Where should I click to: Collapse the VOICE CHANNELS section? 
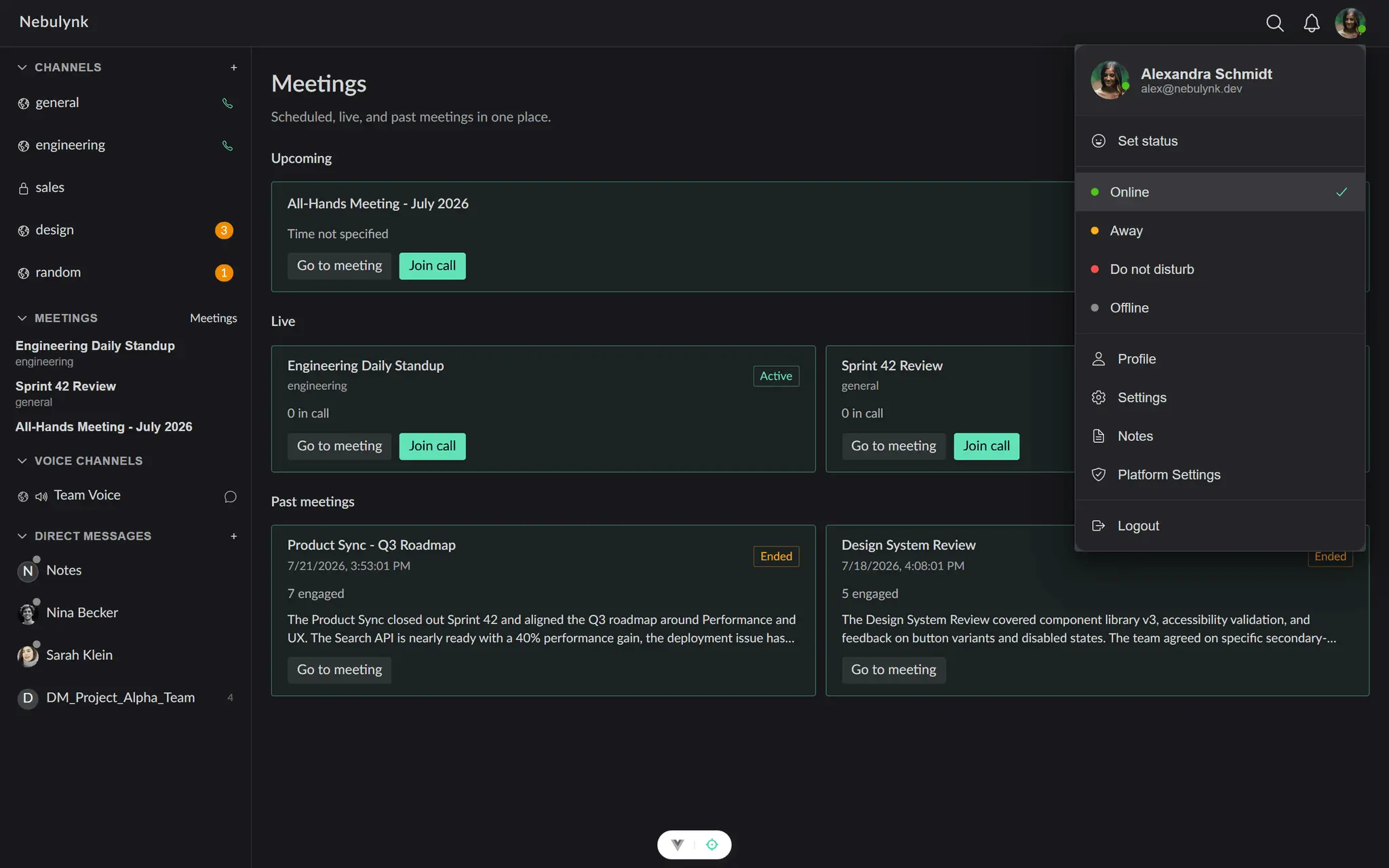pyautogui.click(x=22, y=460)
